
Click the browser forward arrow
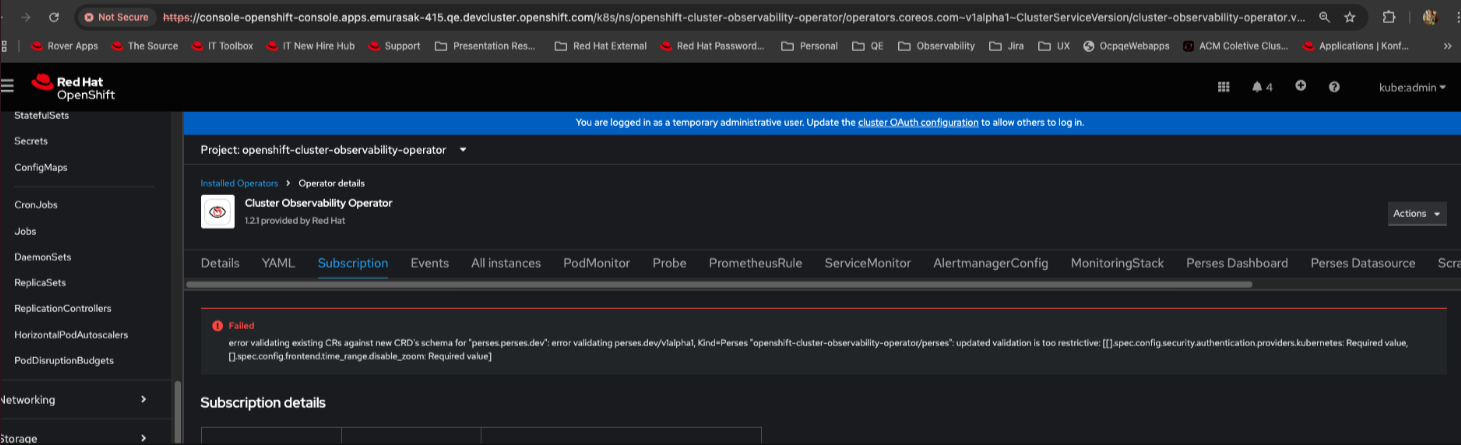click(24, 17)
